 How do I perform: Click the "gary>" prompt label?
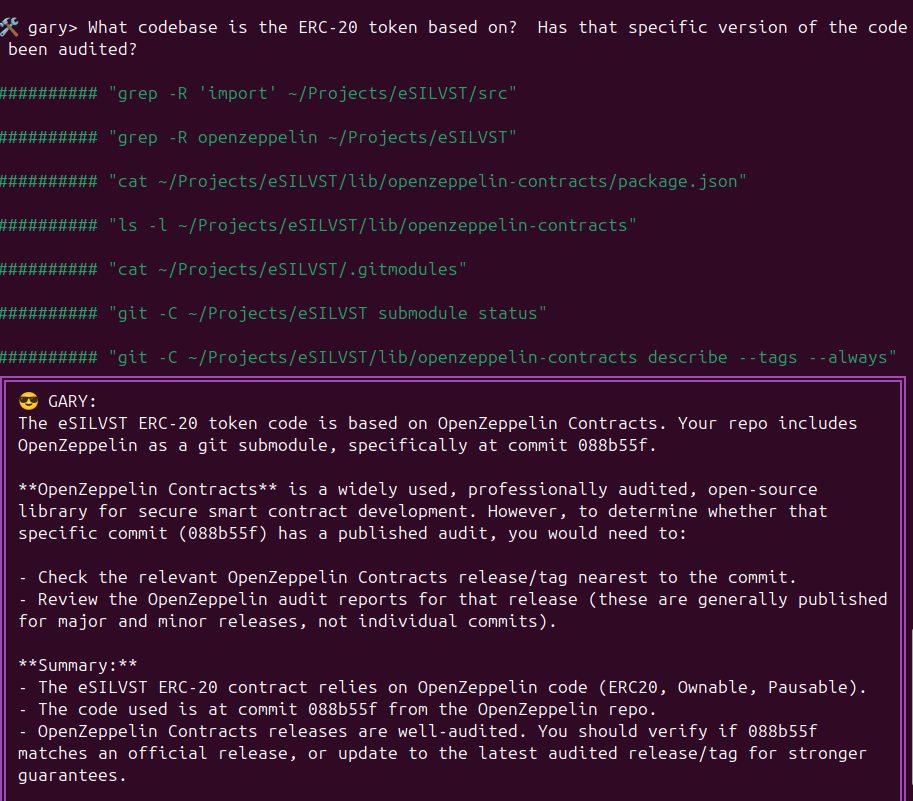tap(53, 27)
